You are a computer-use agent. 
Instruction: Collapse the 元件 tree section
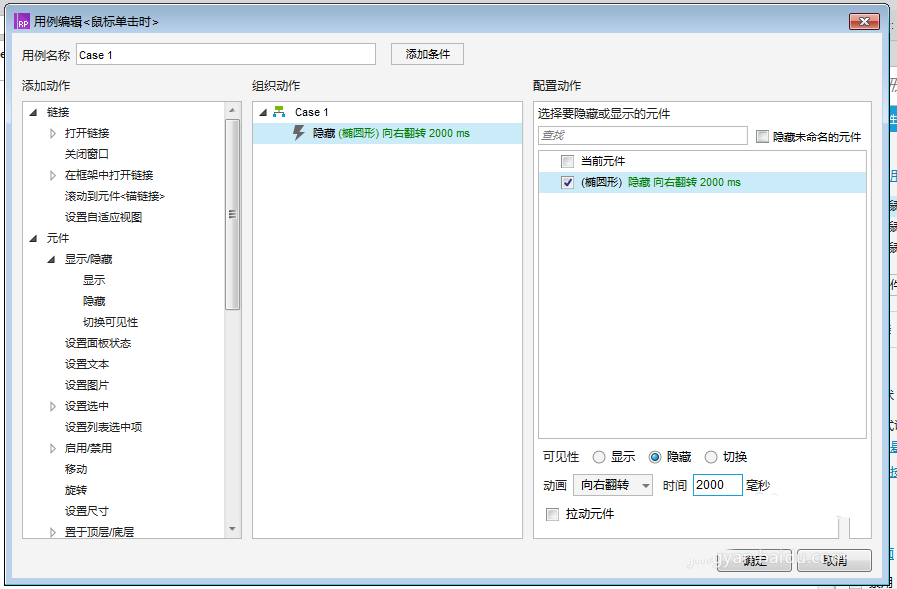click(x=35, y=237)
